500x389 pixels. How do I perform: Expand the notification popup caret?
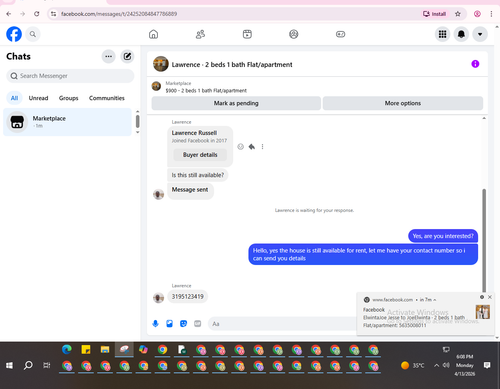point(435,300)
